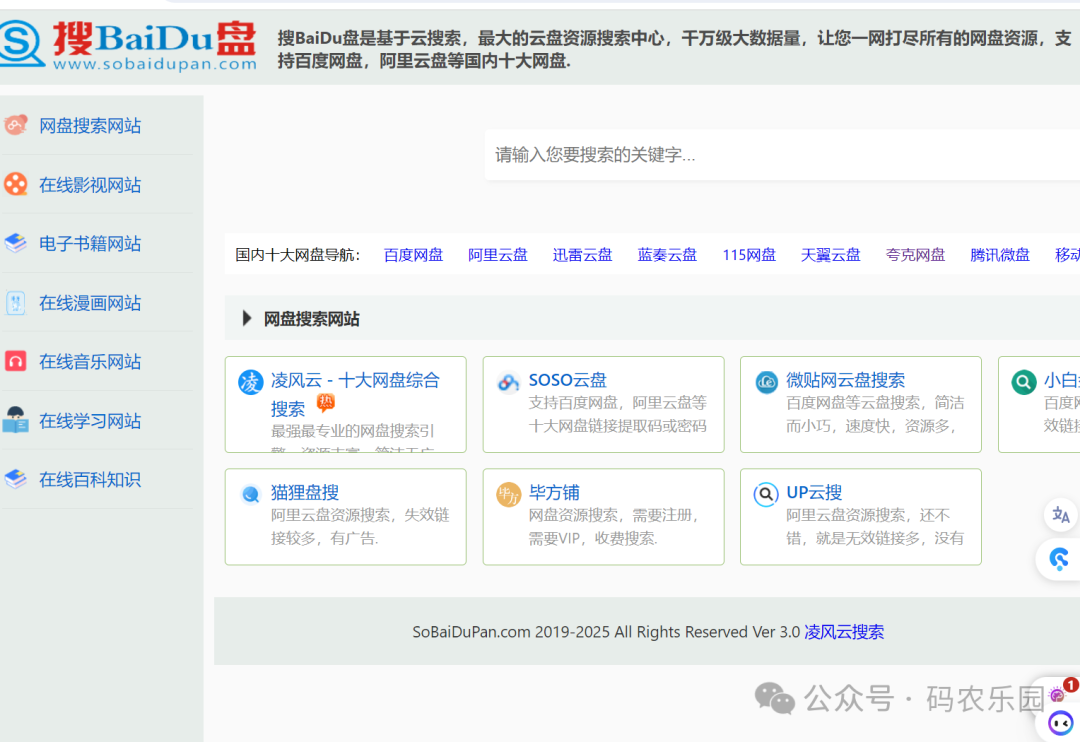
Task: Select the 网盘搜索网站 sidebar icon
Action: click(x=17, y=125)
